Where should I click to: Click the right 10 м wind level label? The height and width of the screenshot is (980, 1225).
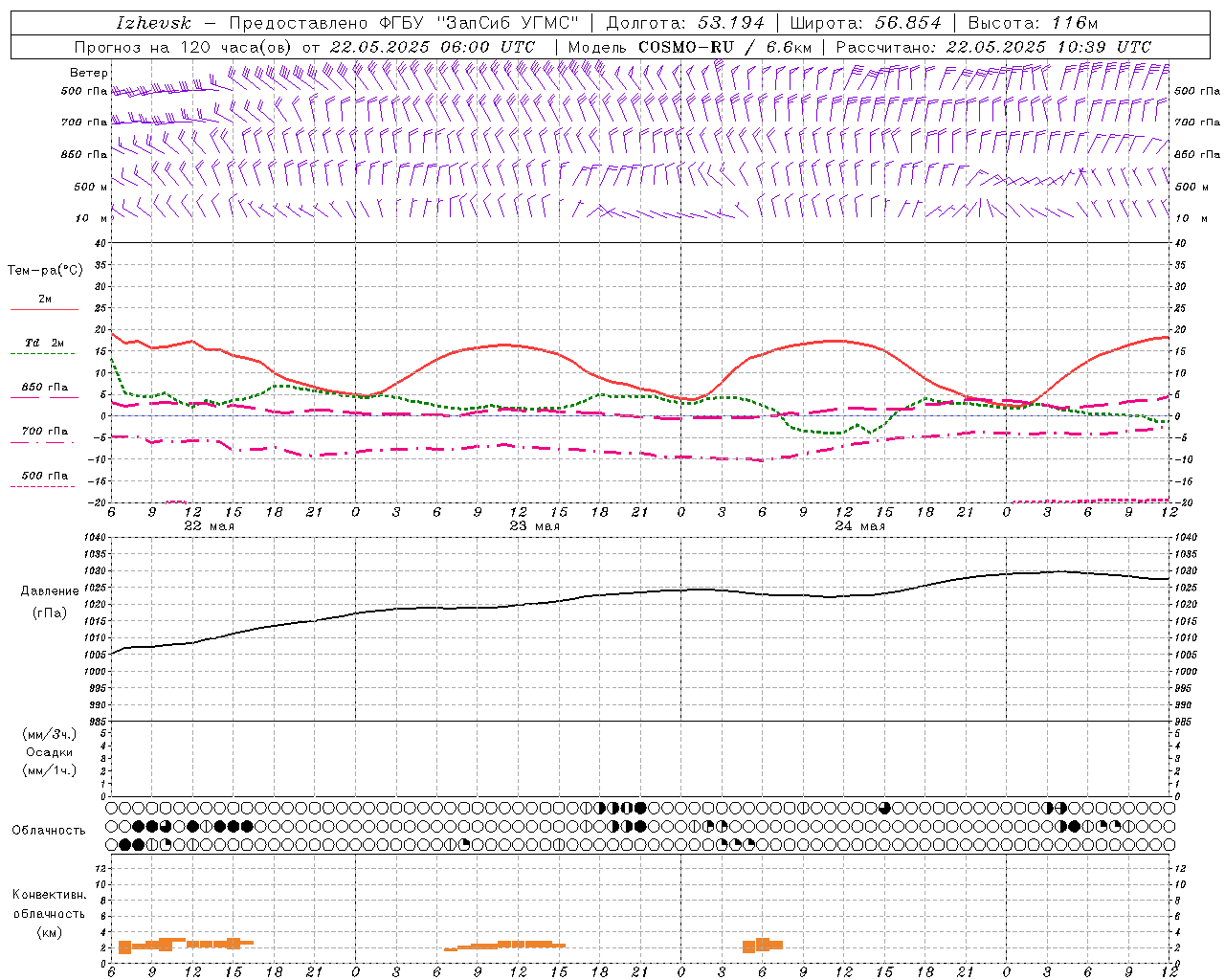click(1191, 218)
